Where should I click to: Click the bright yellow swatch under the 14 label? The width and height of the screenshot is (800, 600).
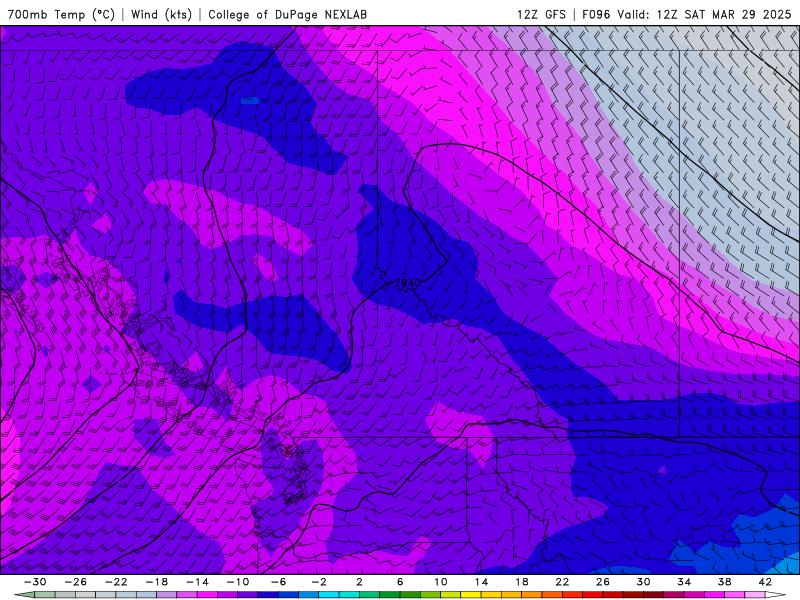point(471,595)
